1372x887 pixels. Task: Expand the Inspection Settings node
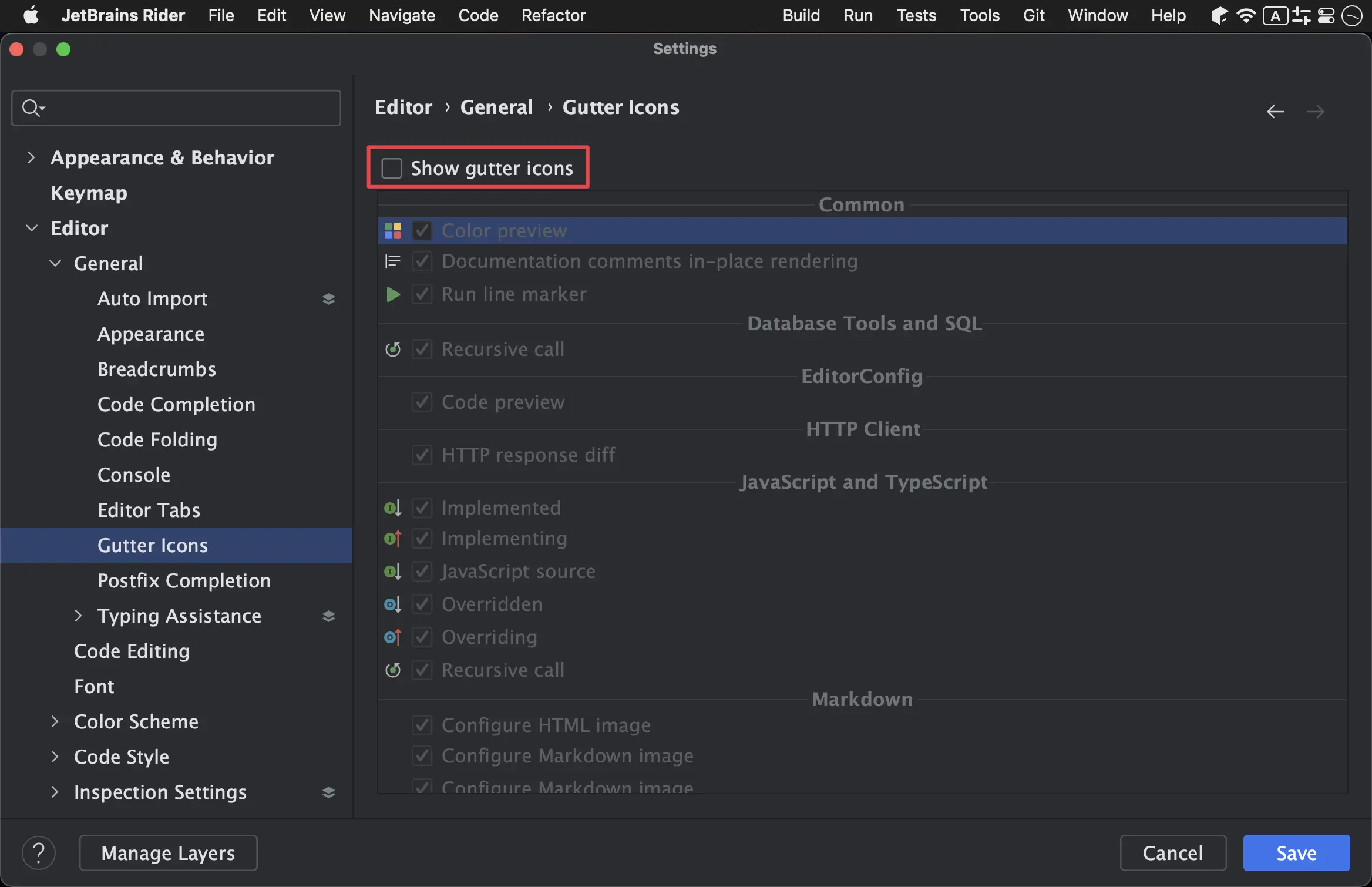pyautogui.click(x=55, y=792)
